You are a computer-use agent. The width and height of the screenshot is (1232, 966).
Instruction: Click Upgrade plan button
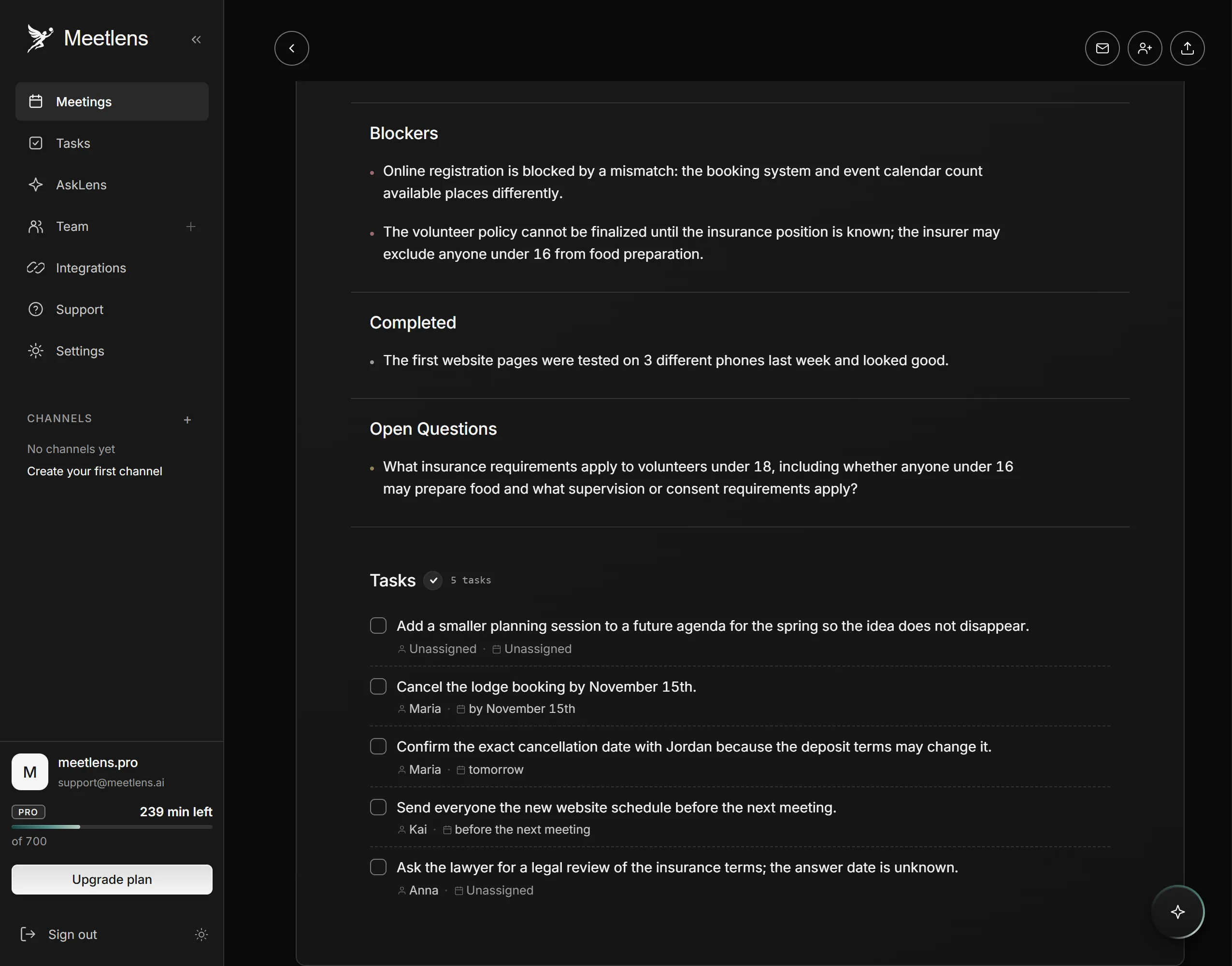pyautogui.click(x=112, y=880)
